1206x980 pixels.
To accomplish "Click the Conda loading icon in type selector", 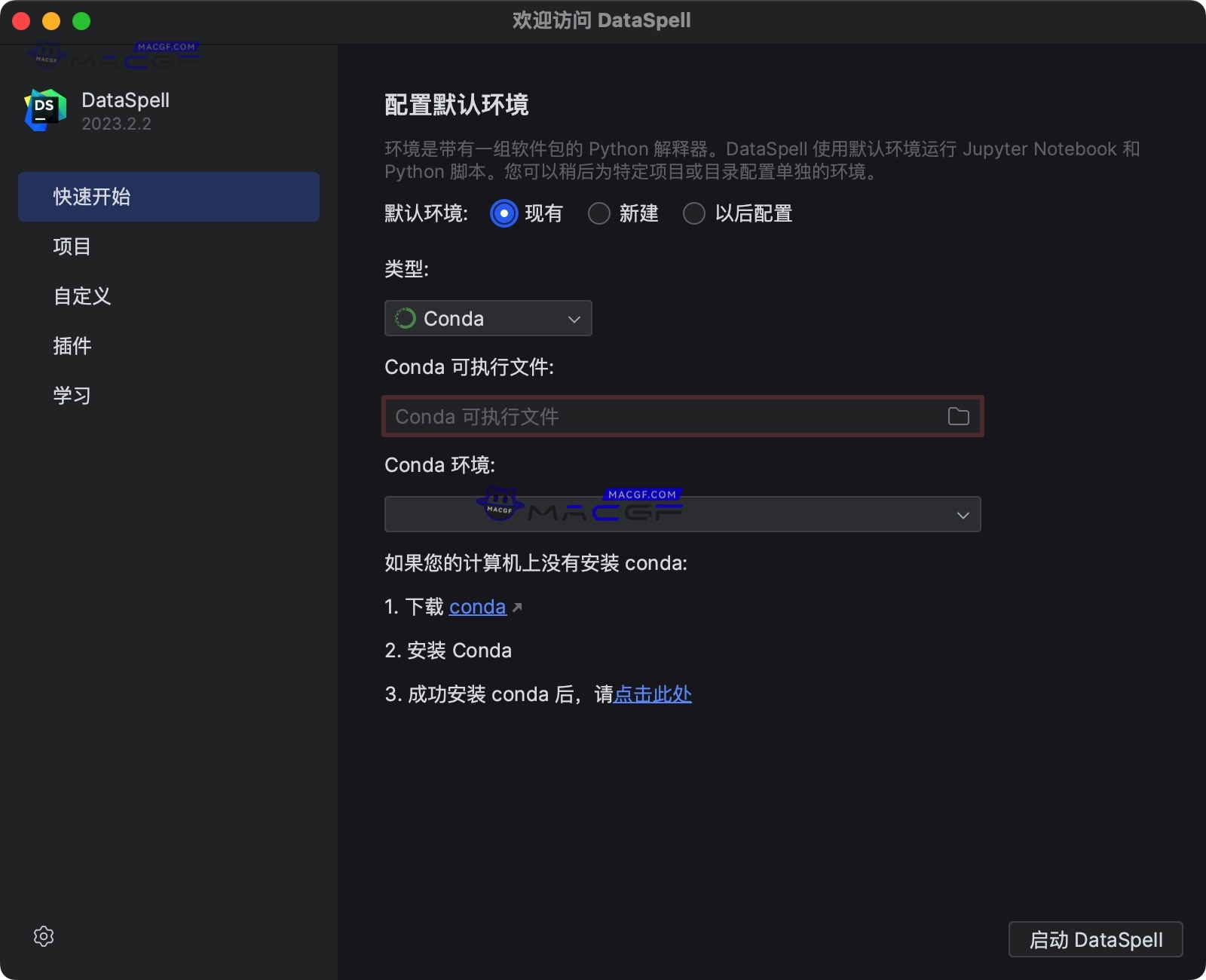I will pos(405,318).
